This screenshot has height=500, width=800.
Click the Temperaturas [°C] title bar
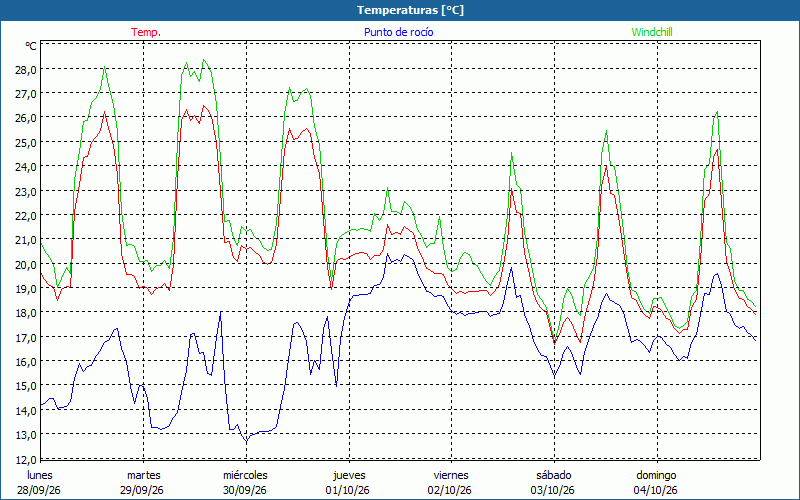pyautogui.click(x=400, y=10)
